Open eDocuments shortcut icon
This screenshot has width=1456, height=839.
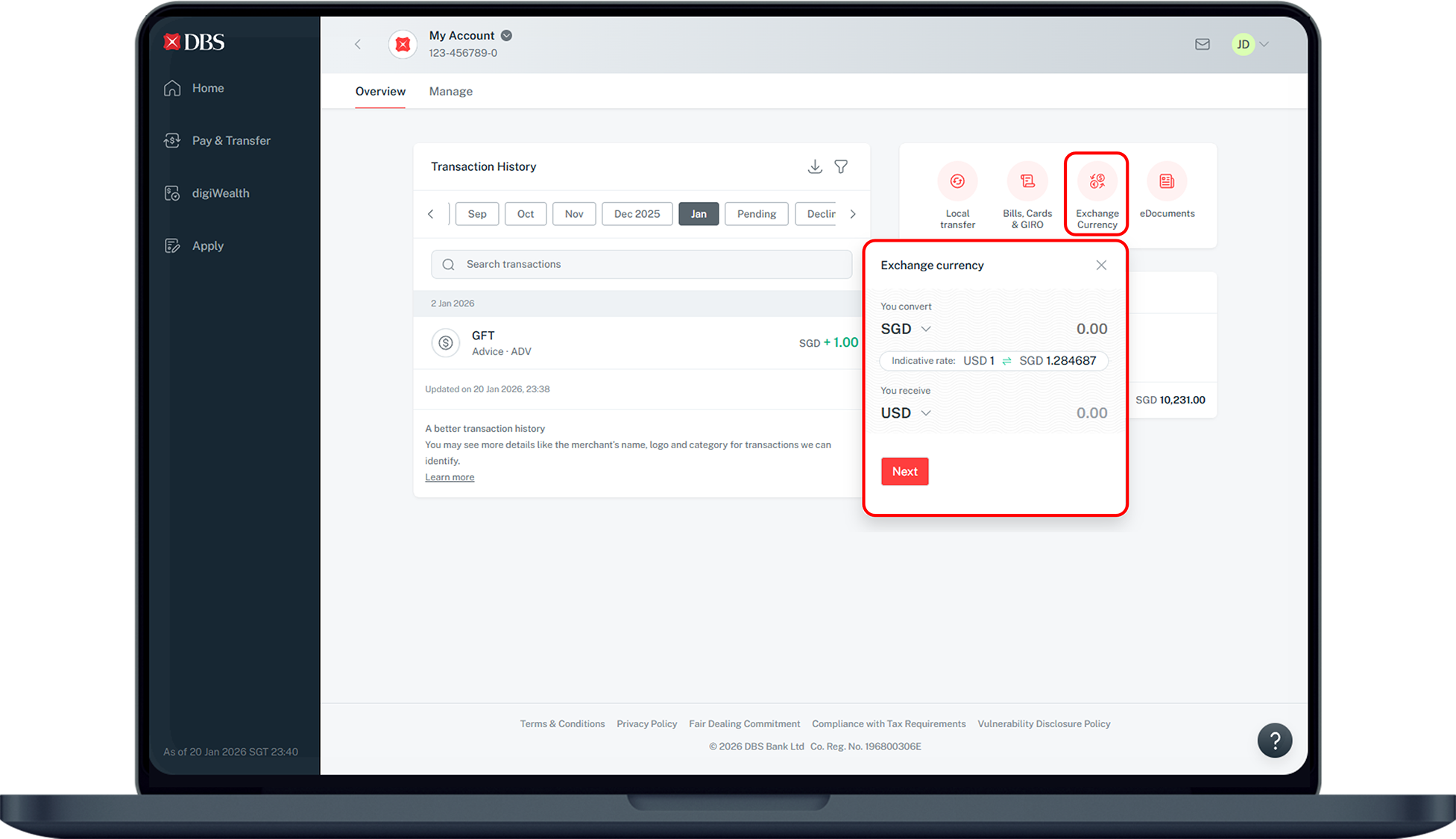1167,181
